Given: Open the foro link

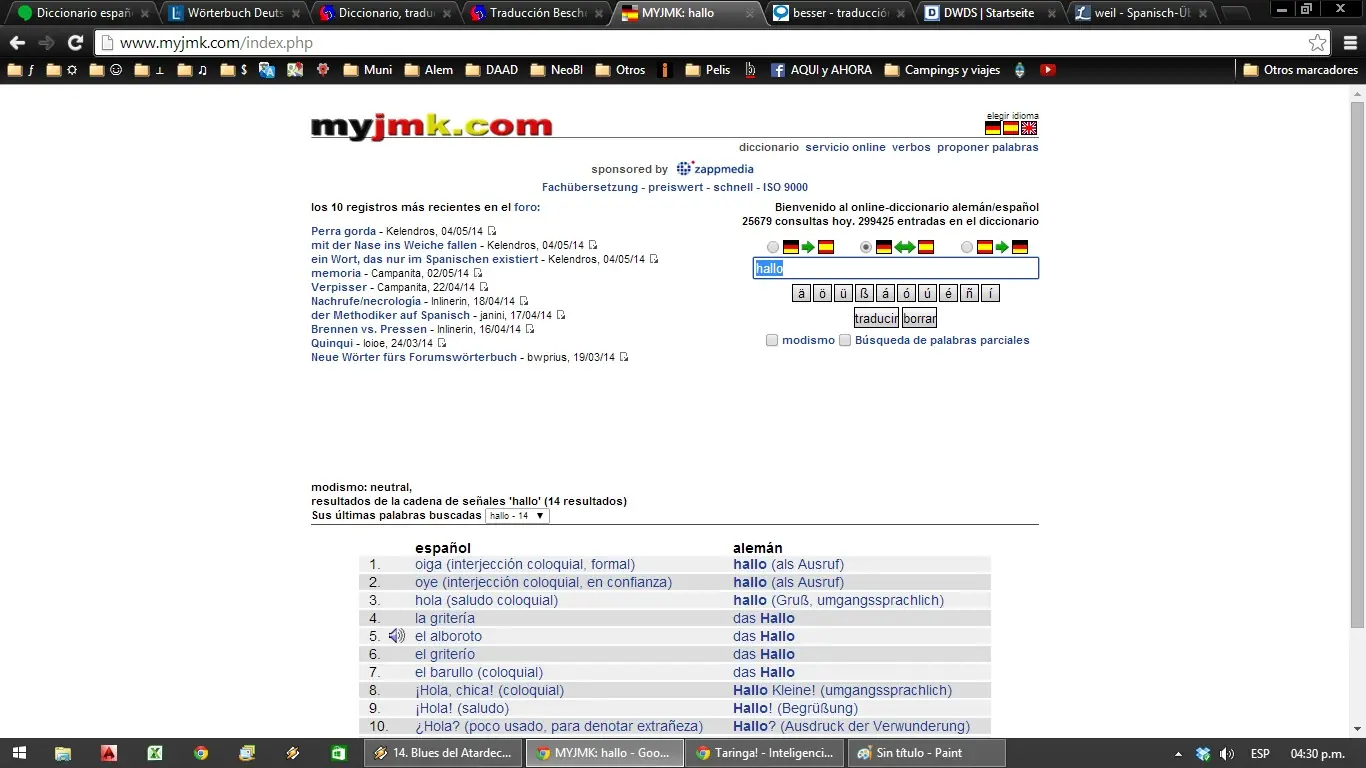Looking at the screenshot, I should (x=525, y=207).
